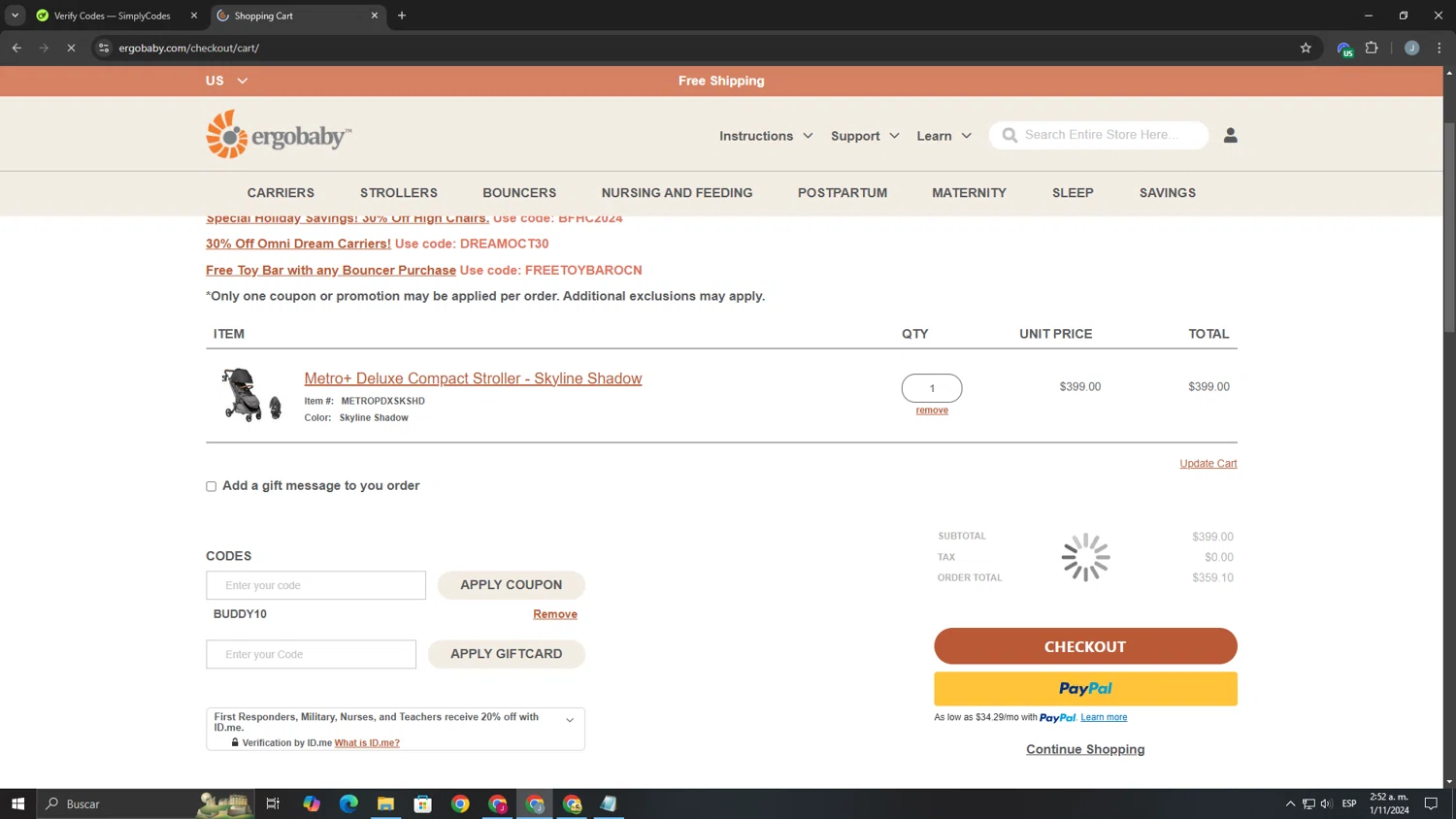This screenshot has height=819, width=1456.
Task: Open the STROLLERS menu
Action: point(399,193)
